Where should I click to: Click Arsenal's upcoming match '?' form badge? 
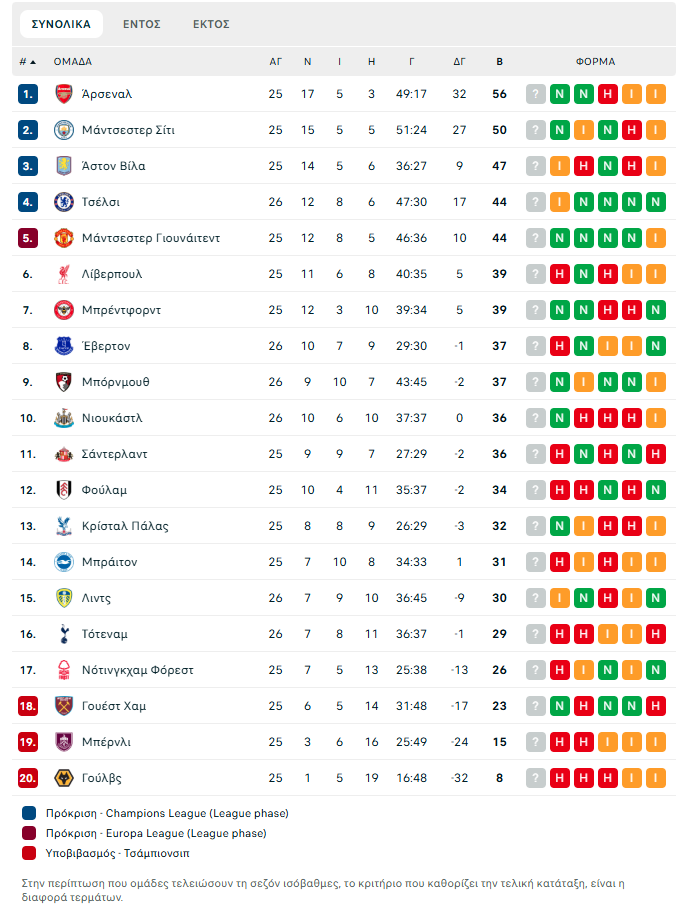[x=536, y=94]
